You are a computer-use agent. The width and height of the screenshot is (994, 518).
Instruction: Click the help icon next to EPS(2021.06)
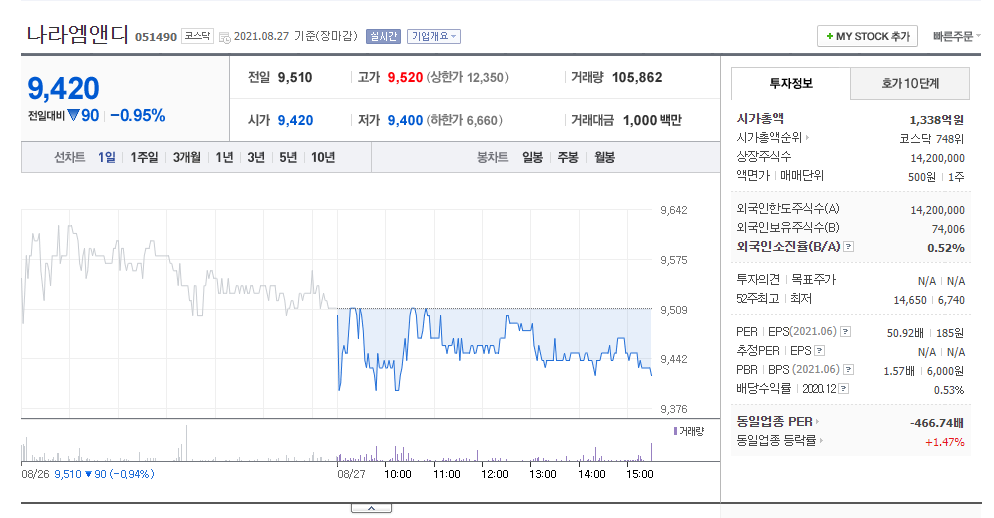pyautogui.click(x=845, y=332)
